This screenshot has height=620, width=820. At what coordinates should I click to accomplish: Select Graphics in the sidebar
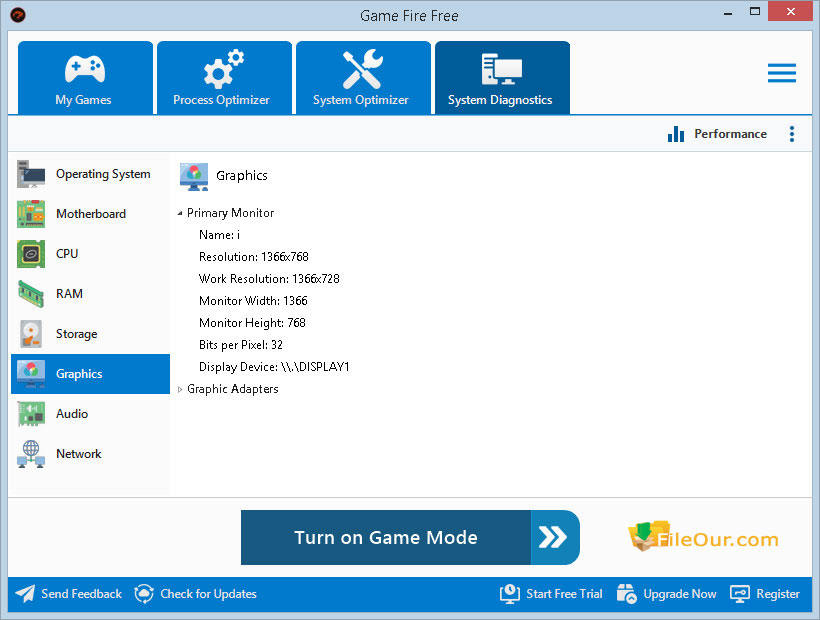coord(90,374)
